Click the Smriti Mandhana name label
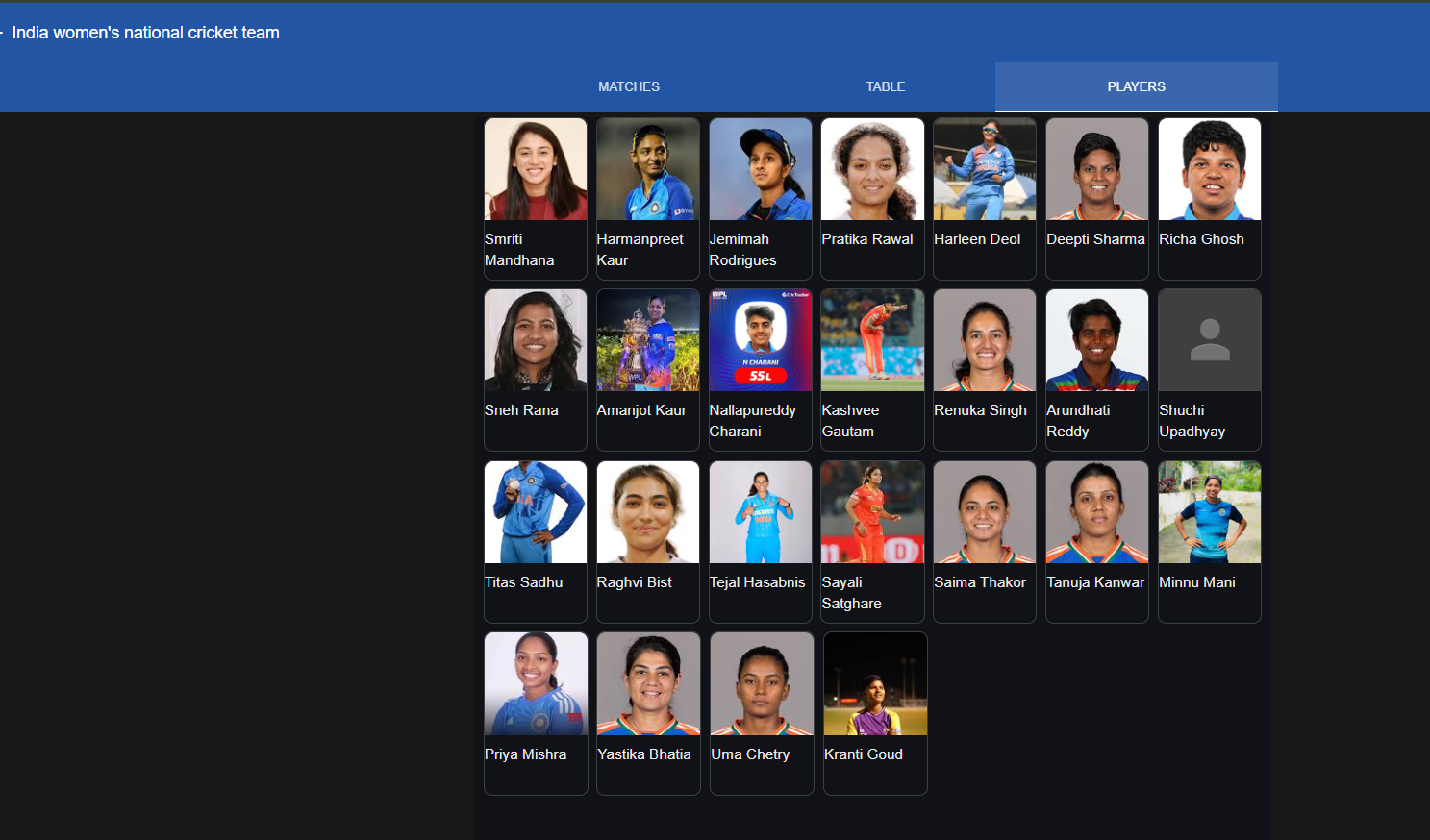The width and height of the screenshot is (1430, 840). point(519,250)
